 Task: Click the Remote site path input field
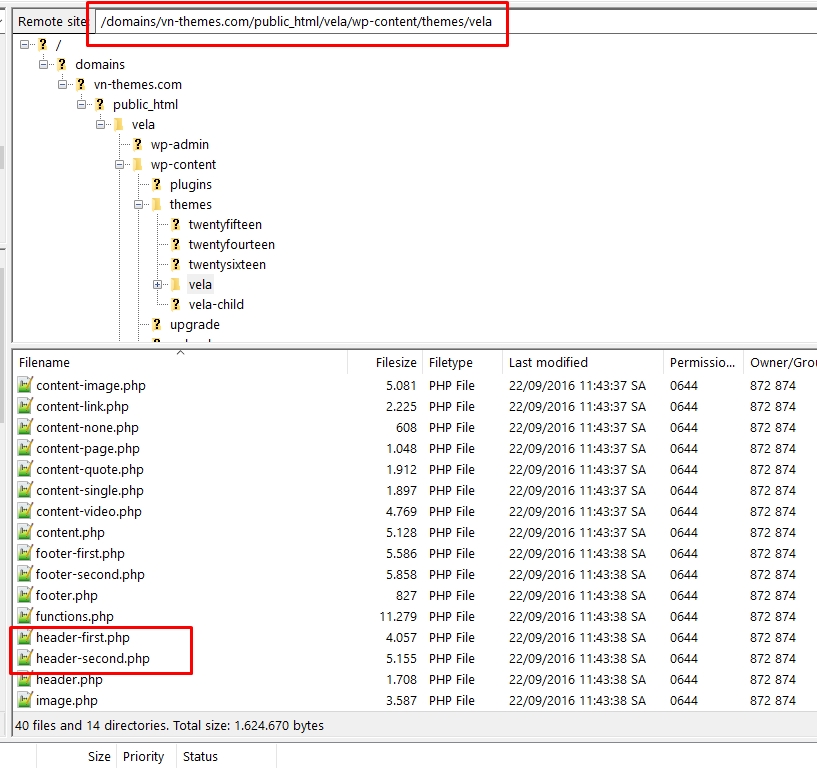300,21
